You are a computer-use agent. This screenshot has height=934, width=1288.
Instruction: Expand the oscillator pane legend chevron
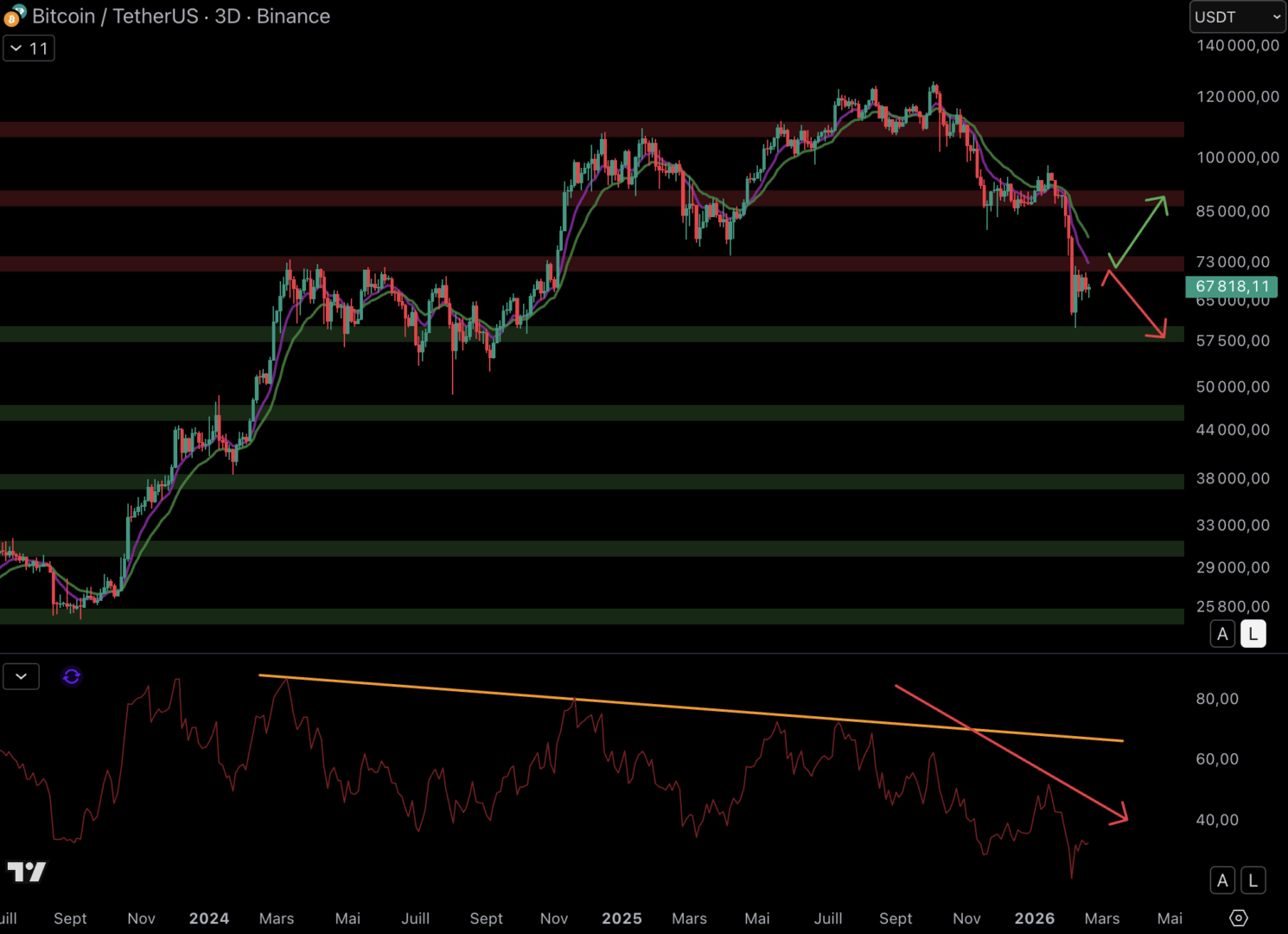pos(21,676)
